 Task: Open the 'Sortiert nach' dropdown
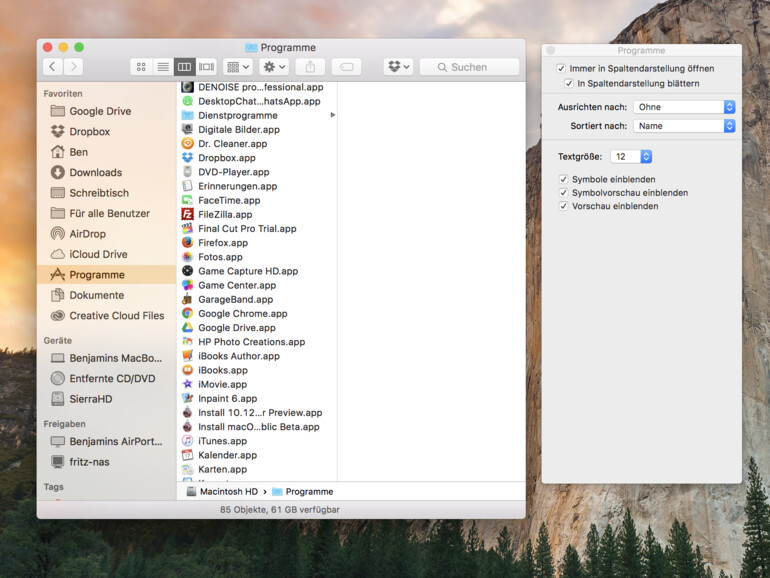pyautogui.click(x=684, y=126)
